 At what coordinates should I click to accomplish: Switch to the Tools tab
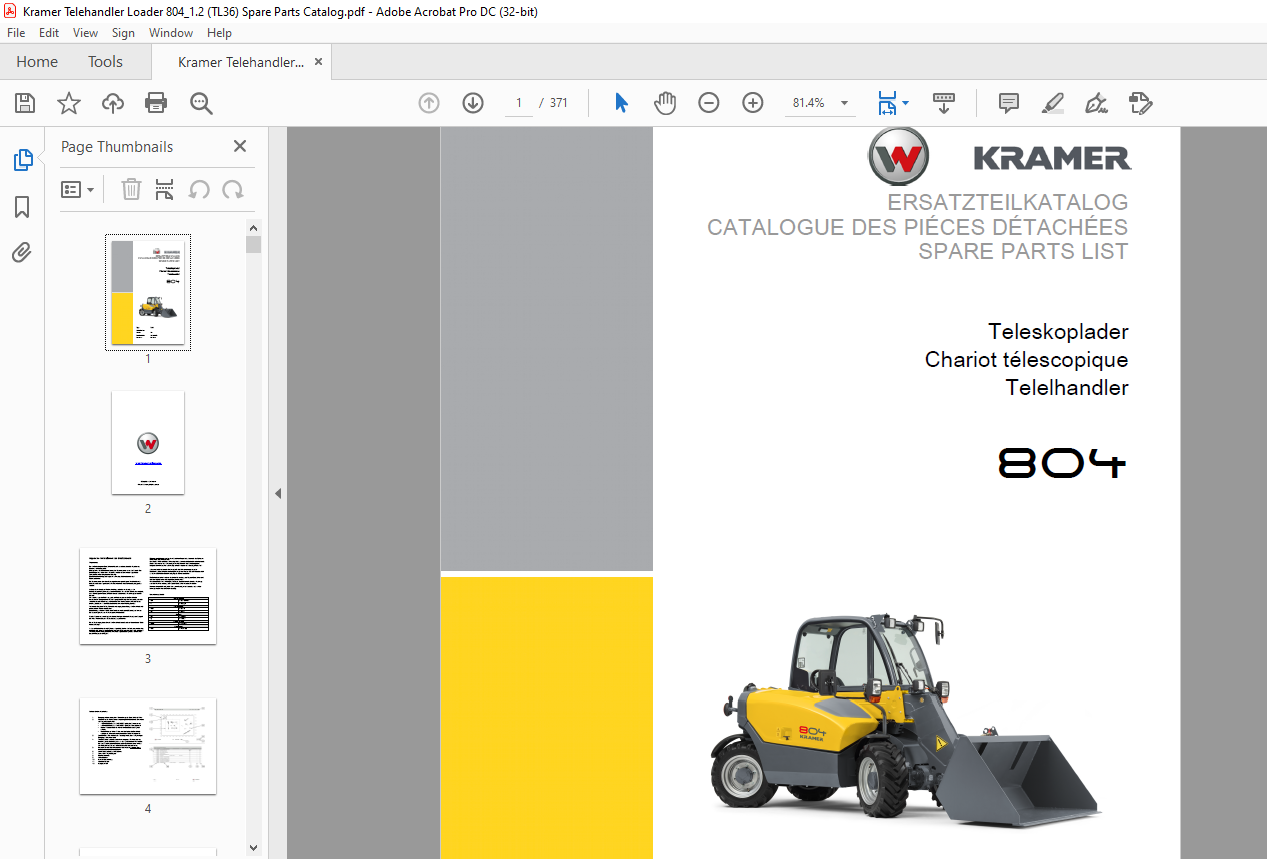pos(105,62)
